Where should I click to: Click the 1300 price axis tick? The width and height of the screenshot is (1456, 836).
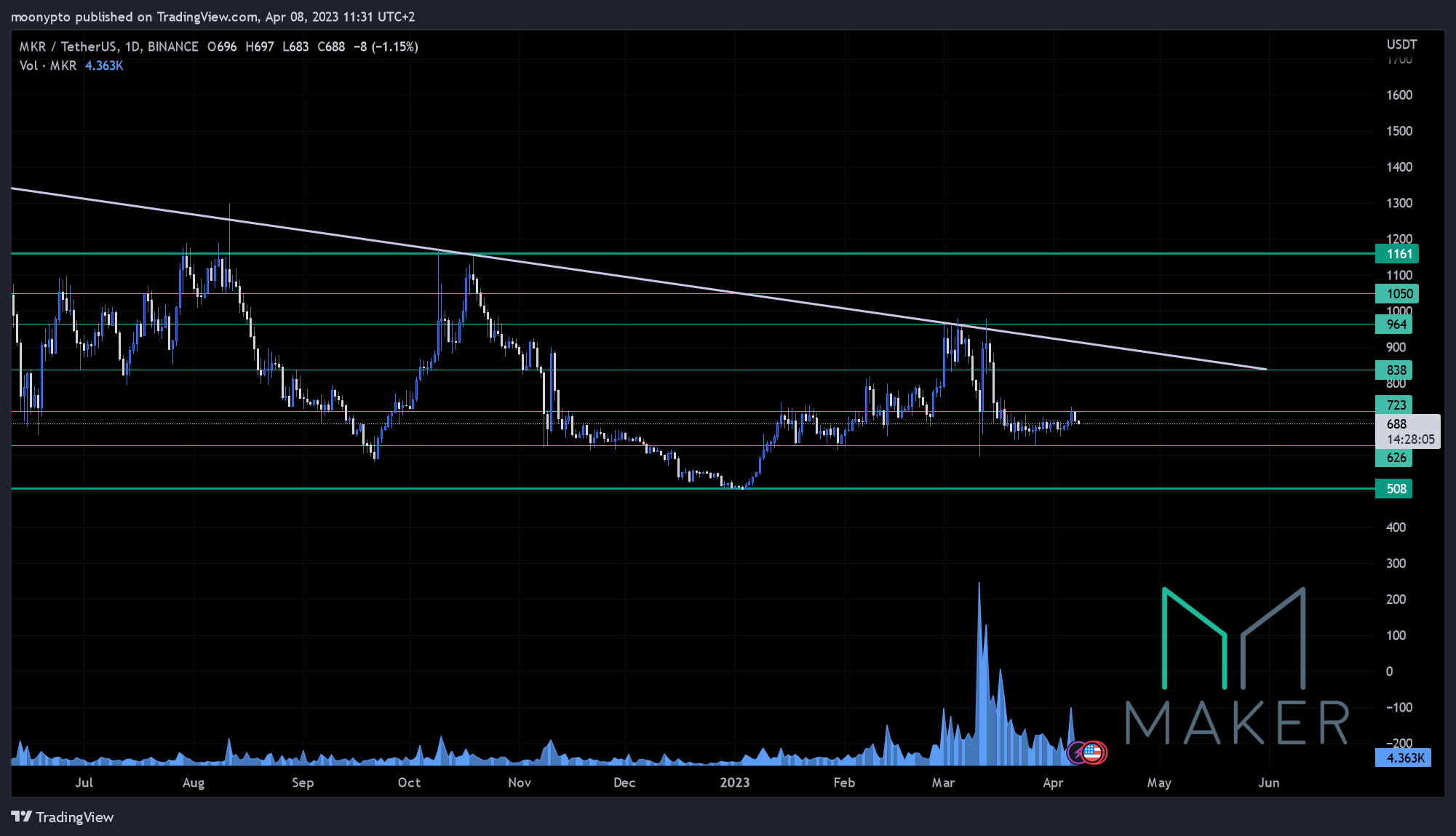[1399, 203]
